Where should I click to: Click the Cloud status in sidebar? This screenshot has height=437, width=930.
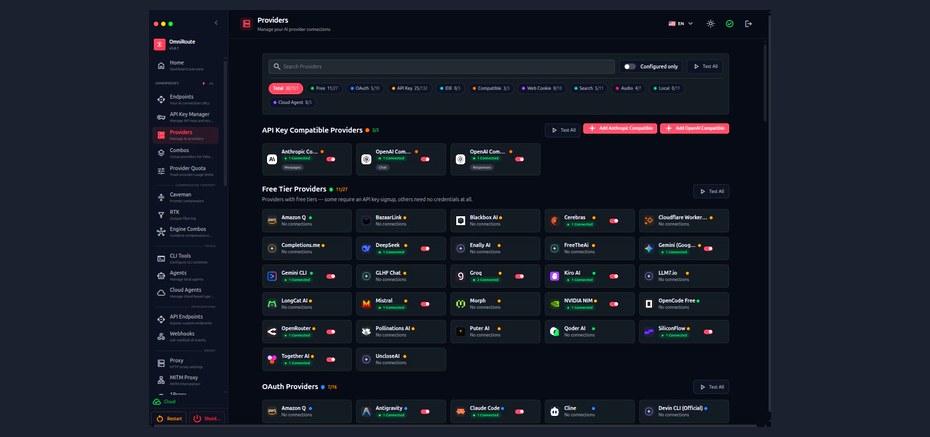coord(164,401)
